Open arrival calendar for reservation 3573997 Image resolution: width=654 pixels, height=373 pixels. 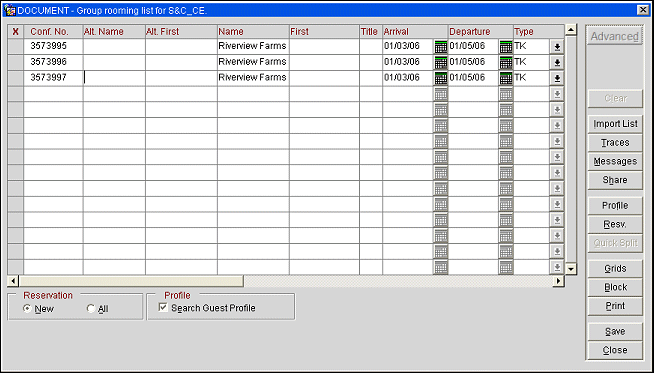[x=440, y=78]
